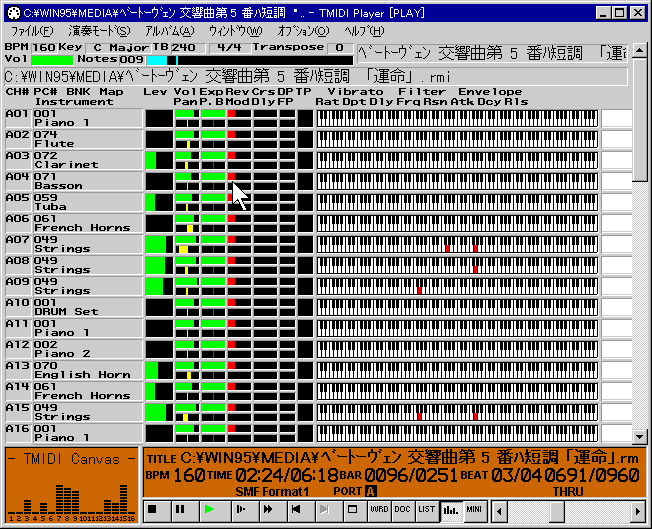Open the 演奏モード(S) menu

pyautogui.click(x=99, y=31)
